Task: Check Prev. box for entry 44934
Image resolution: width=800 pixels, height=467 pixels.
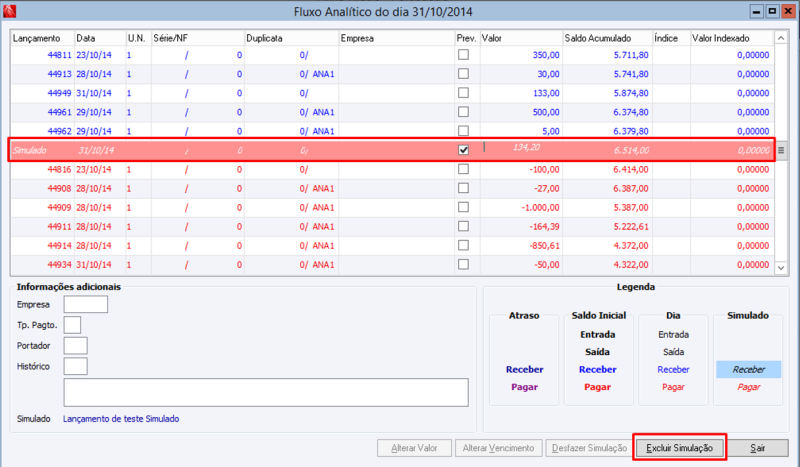Action: pyautogui.click(x=463, y=264)
